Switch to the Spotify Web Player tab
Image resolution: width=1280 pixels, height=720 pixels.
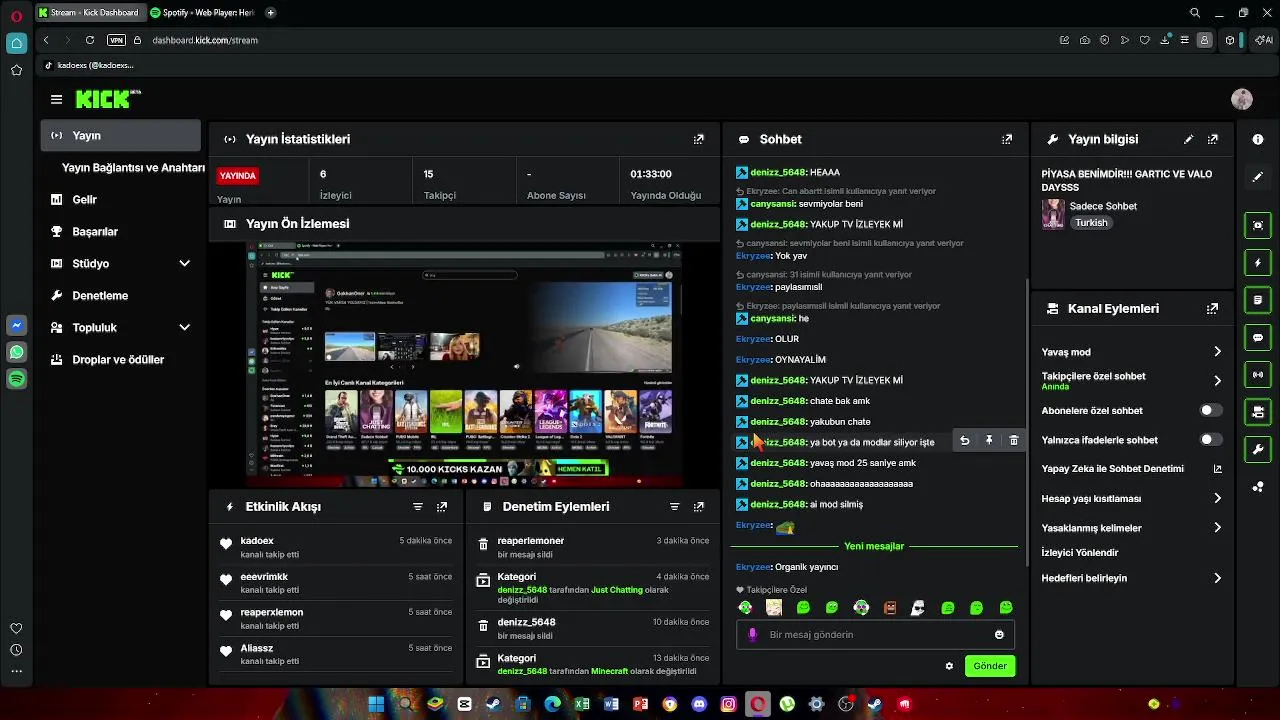point(203,13)
